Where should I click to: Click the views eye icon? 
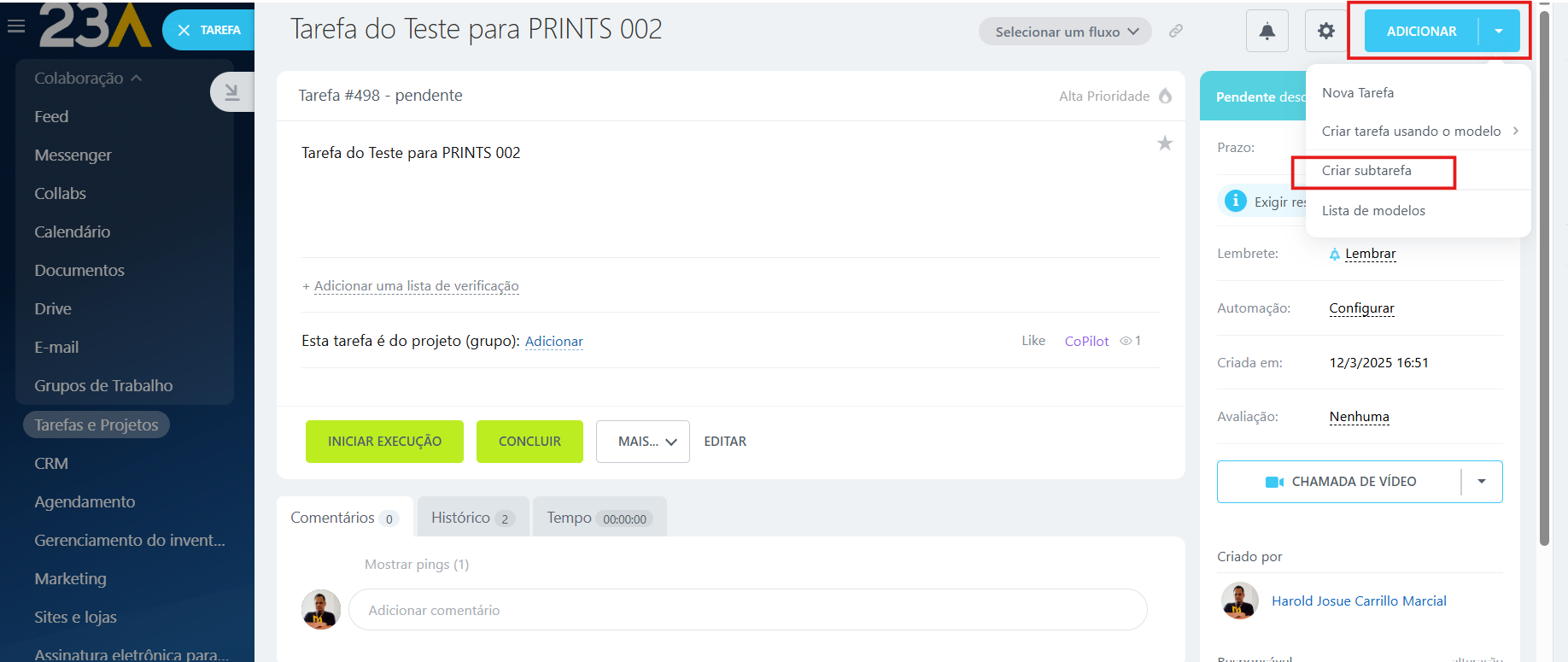click(1126, 341)
